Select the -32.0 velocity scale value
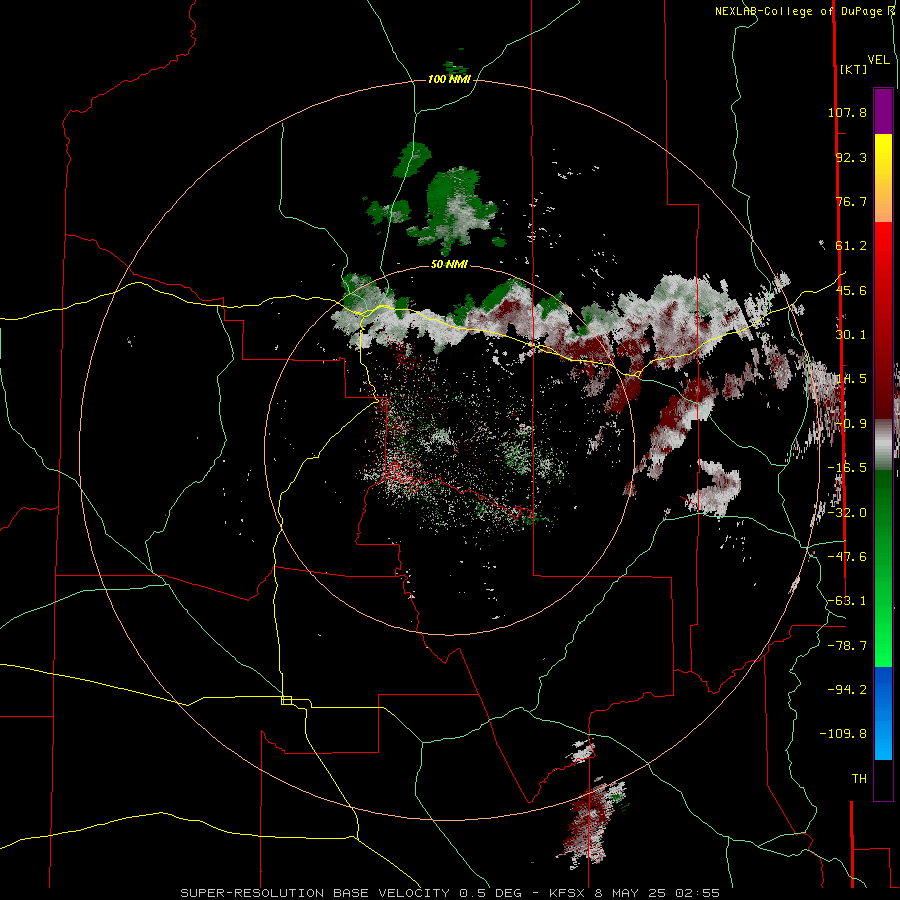This screenshot has height=900, width=900. click(x=847, y=513)
